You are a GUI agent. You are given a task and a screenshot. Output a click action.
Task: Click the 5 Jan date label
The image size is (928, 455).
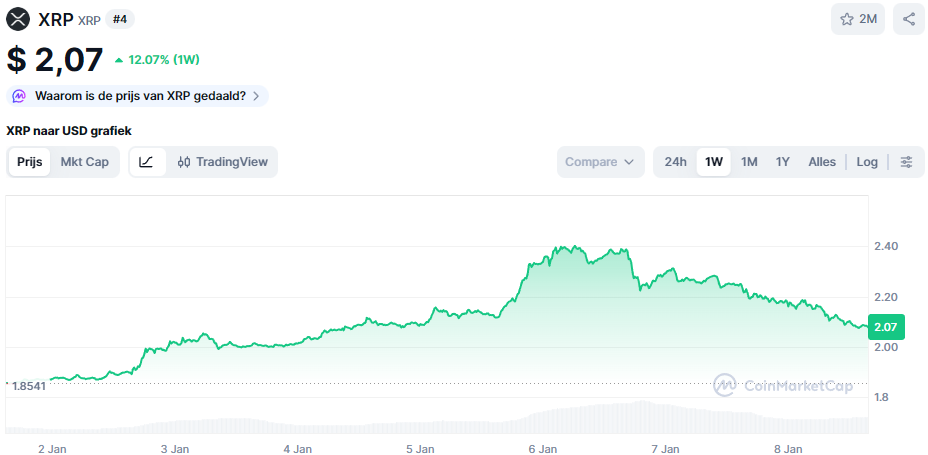421,449
